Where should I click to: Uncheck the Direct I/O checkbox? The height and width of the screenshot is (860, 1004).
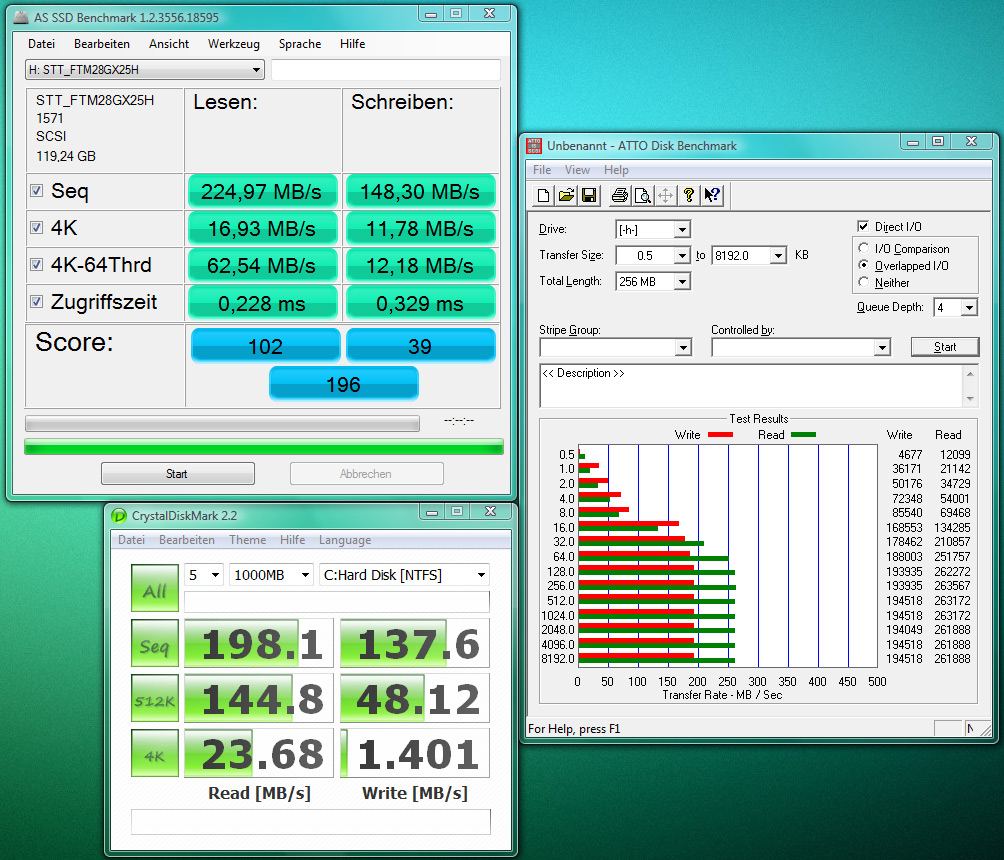coord(862,226)
